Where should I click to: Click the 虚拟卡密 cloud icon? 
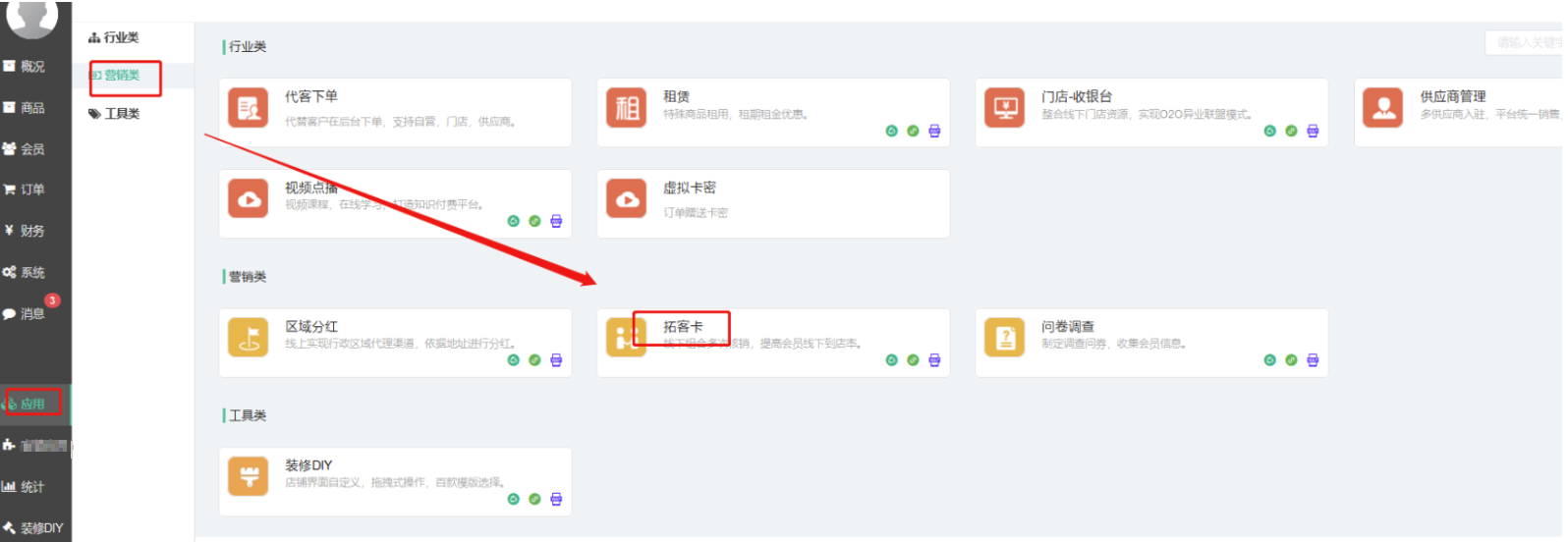point(627,199)
